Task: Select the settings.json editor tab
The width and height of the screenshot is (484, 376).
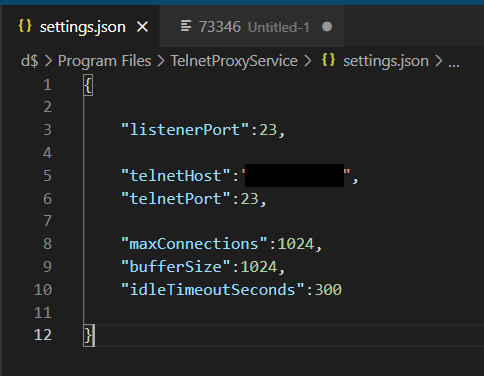Action: coord(80,27)
